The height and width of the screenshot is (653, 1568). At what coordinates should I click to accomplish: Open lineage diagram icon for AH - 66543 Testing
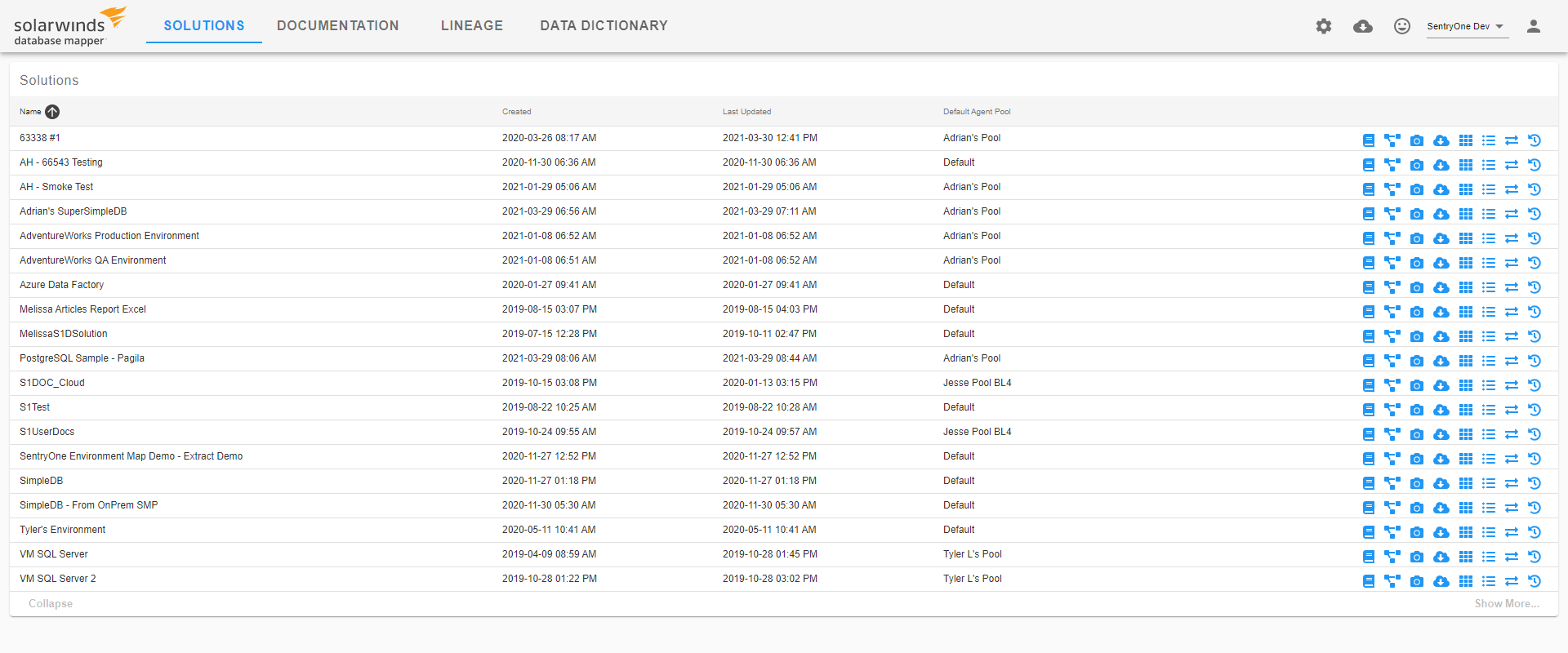coord(1392,165)
